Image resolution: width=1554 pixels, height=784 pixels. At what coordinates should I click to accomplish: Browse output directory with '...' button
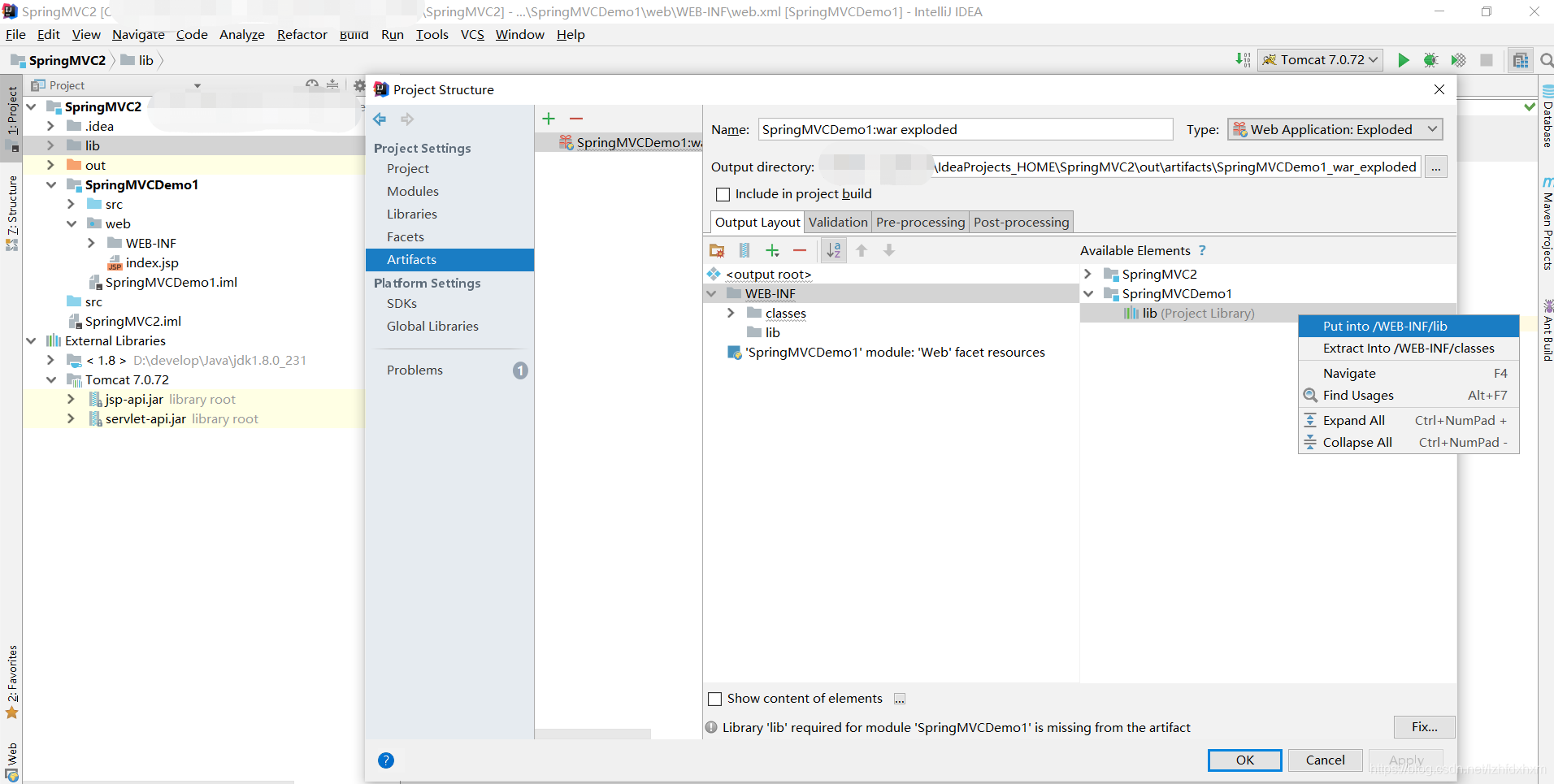click(1436, 167)
